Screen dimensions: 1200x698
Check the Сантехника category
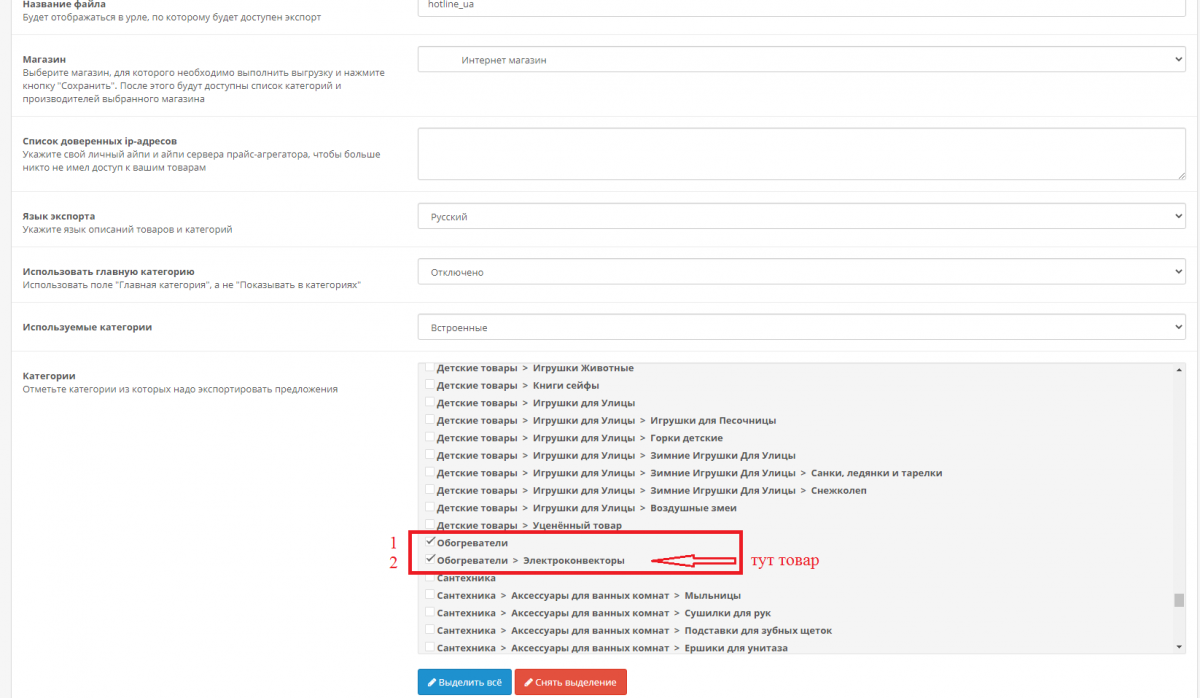431,578
